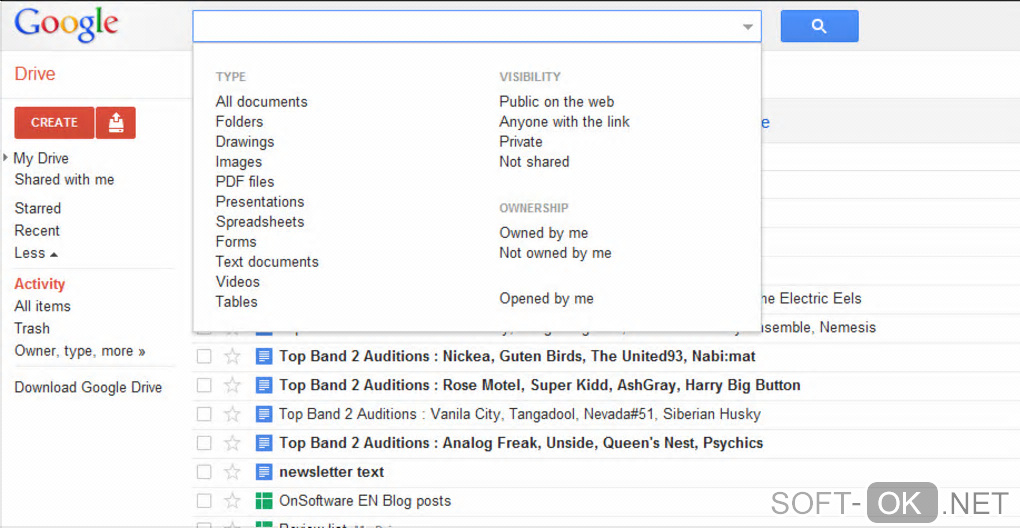Open Recent items
The image size is (1020, 528).
pyautogui.click(x=37, y=231)
